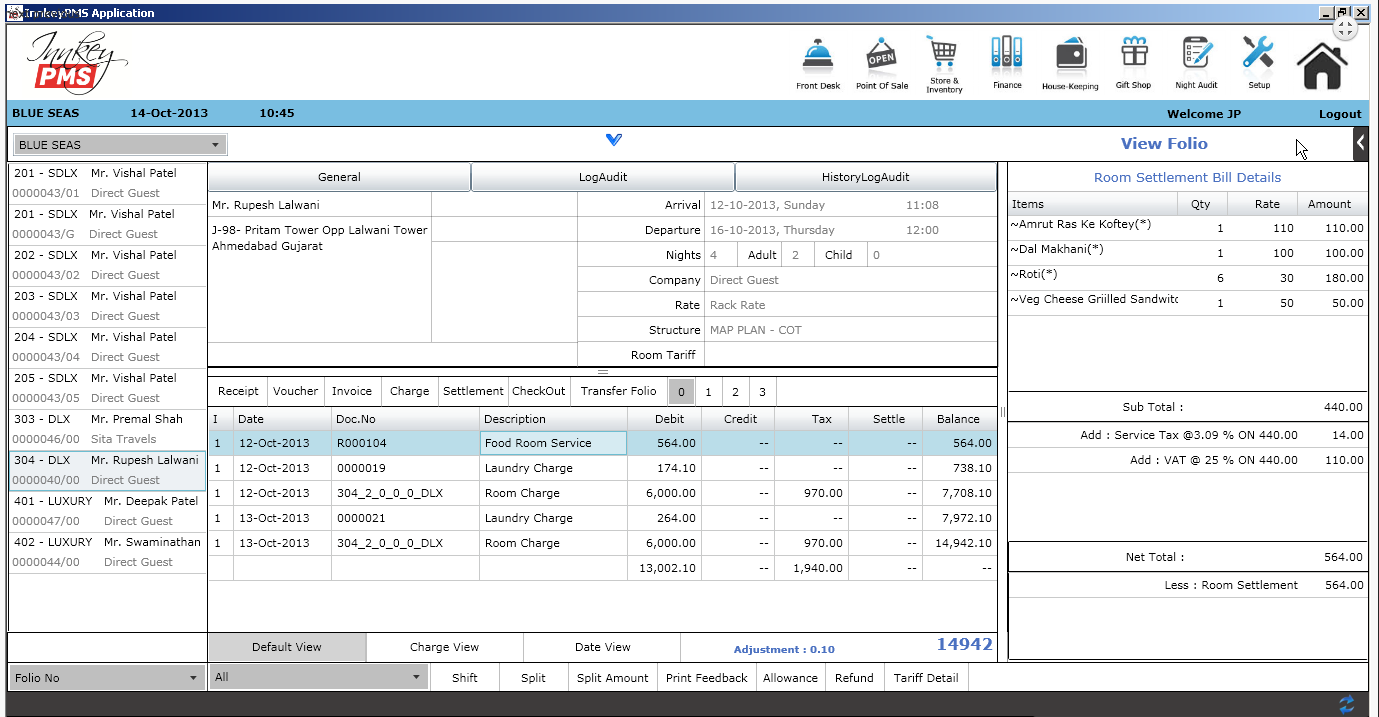Open the BLUE SEAS property dropdown

click(x=215, y=144)
